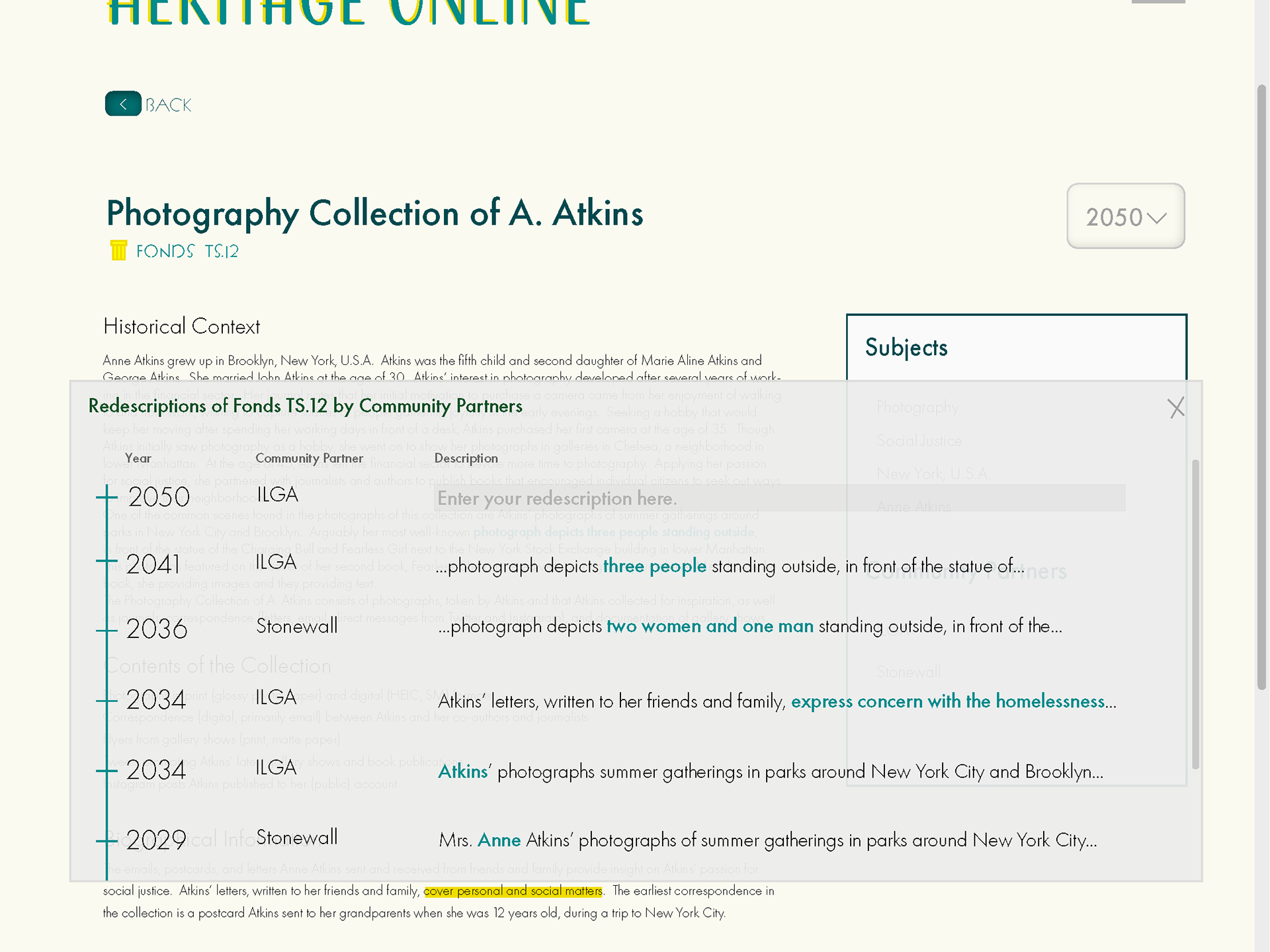Click the 'Enter your redescription here' field

coord(779,498)
